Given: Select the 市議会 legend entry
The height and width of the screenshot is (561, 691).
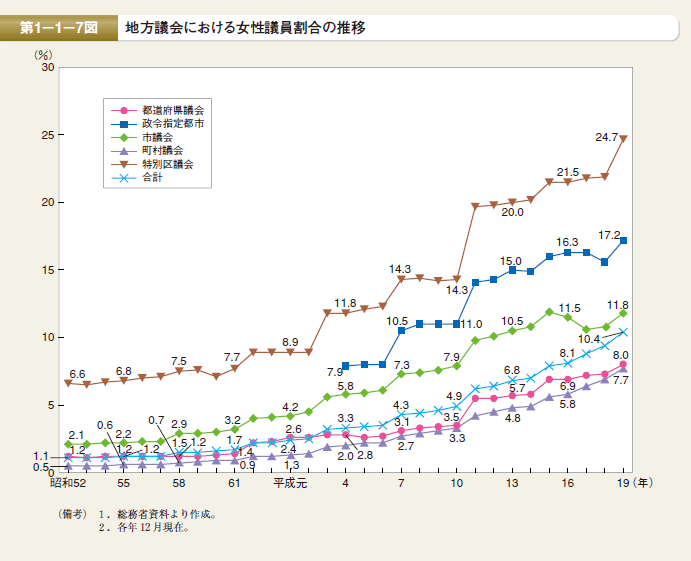Looking at the screenshot, I should pos(142,137).
